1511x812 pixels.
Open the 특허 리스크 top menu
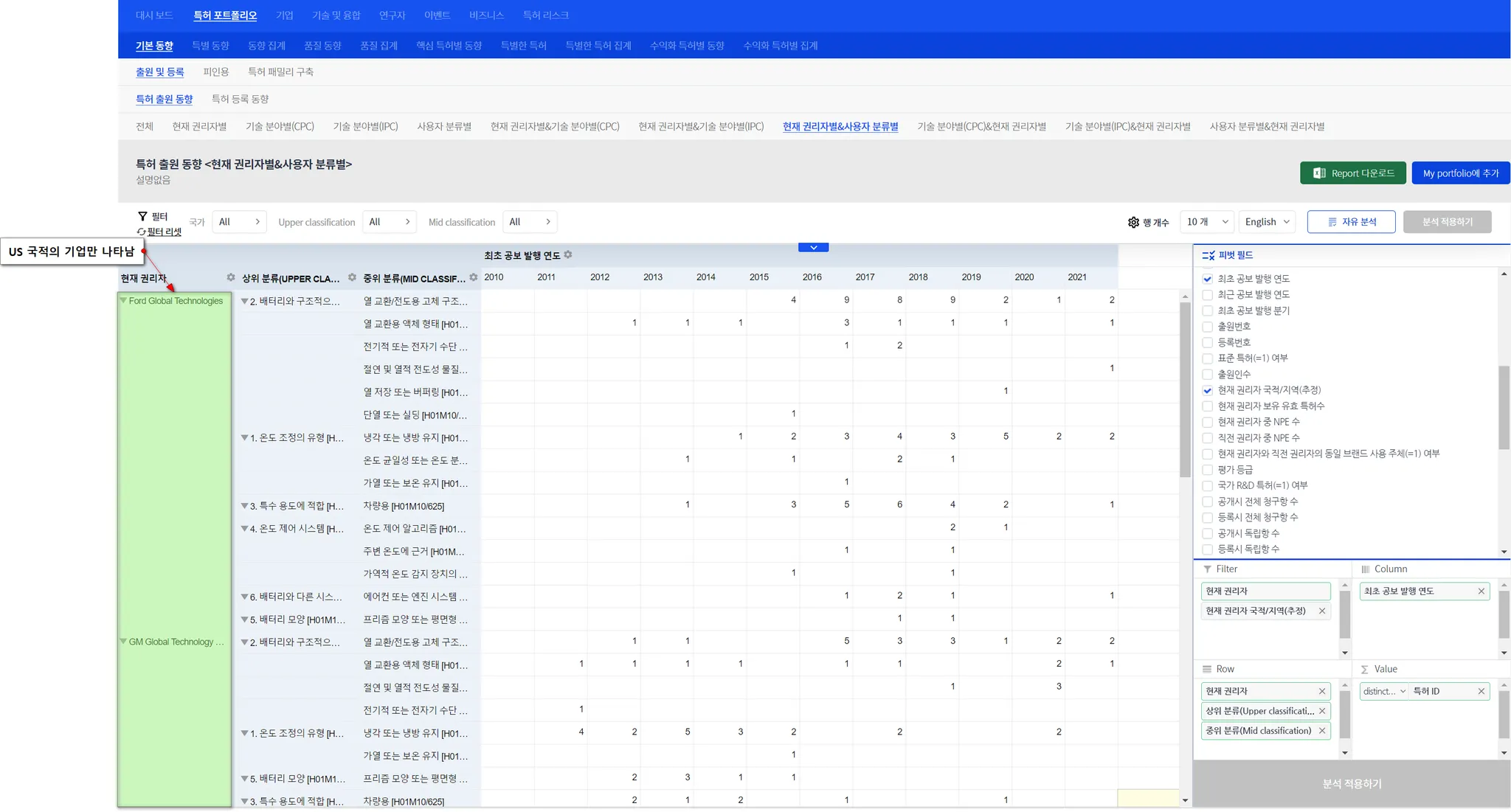[545, 15]
